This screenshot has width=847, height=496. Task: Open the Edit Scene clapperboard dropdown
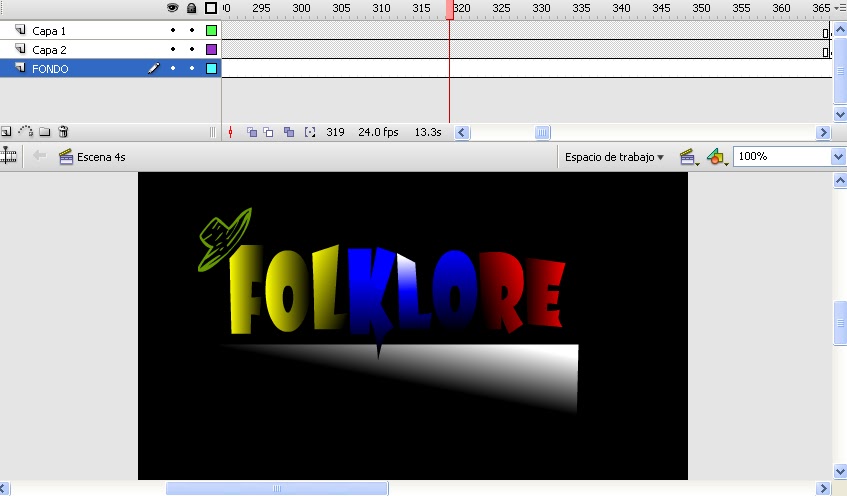pos(689,157)
